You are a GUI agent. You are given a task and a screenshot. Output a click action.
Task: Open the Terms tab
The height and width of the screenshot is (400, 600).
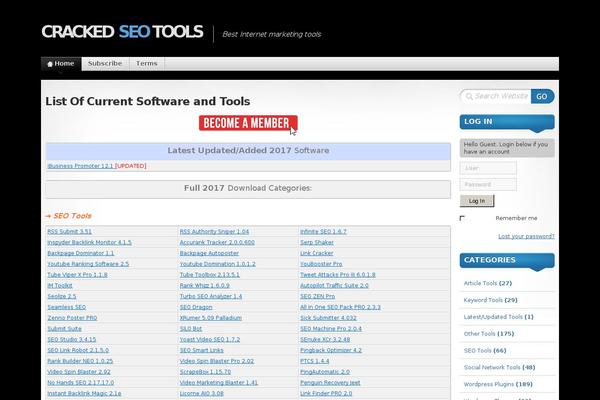[147, 64]
